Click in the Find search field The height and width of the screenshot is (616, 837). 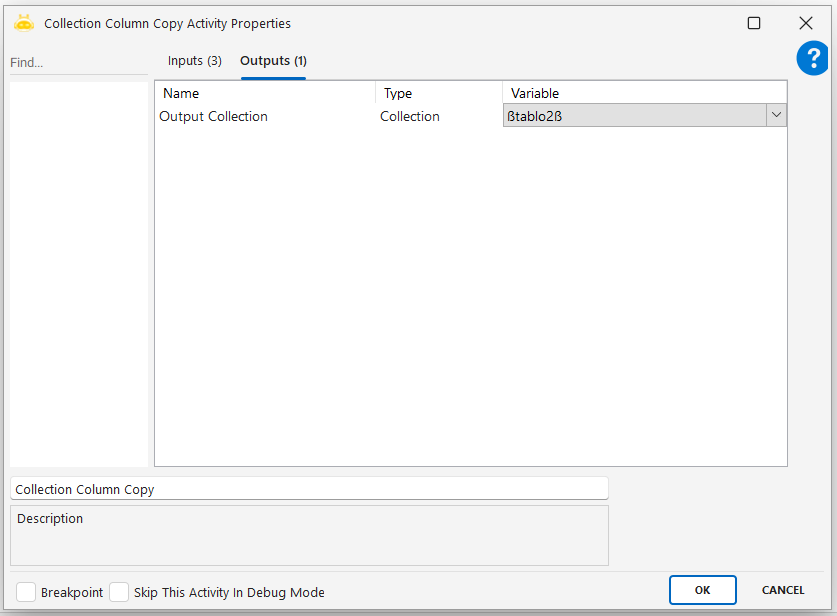pyautogui.click(x=78, y=62)
